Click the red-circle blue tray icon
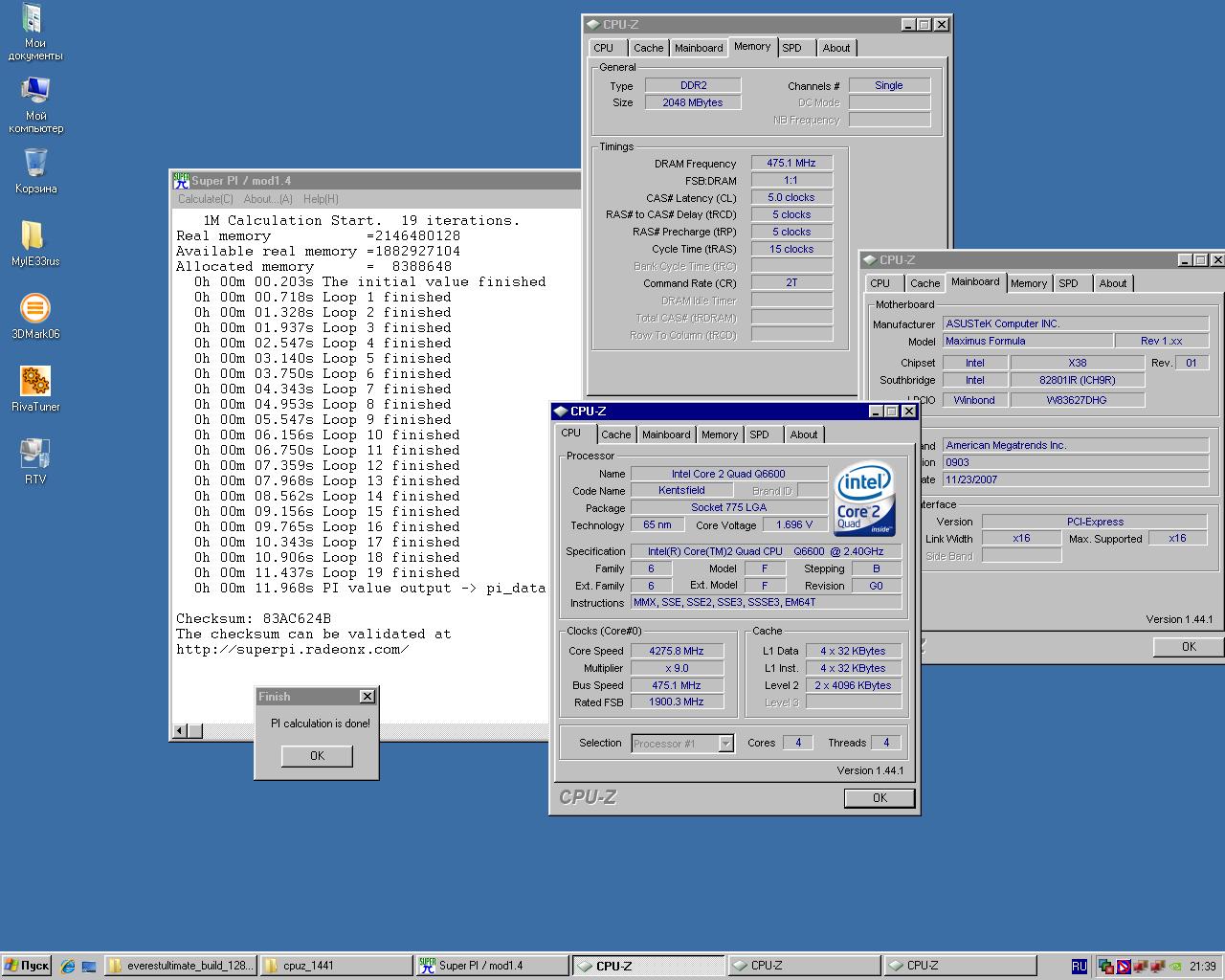Image resolution: width=1225 pixels, height=980 pixels. point(1124,967)
